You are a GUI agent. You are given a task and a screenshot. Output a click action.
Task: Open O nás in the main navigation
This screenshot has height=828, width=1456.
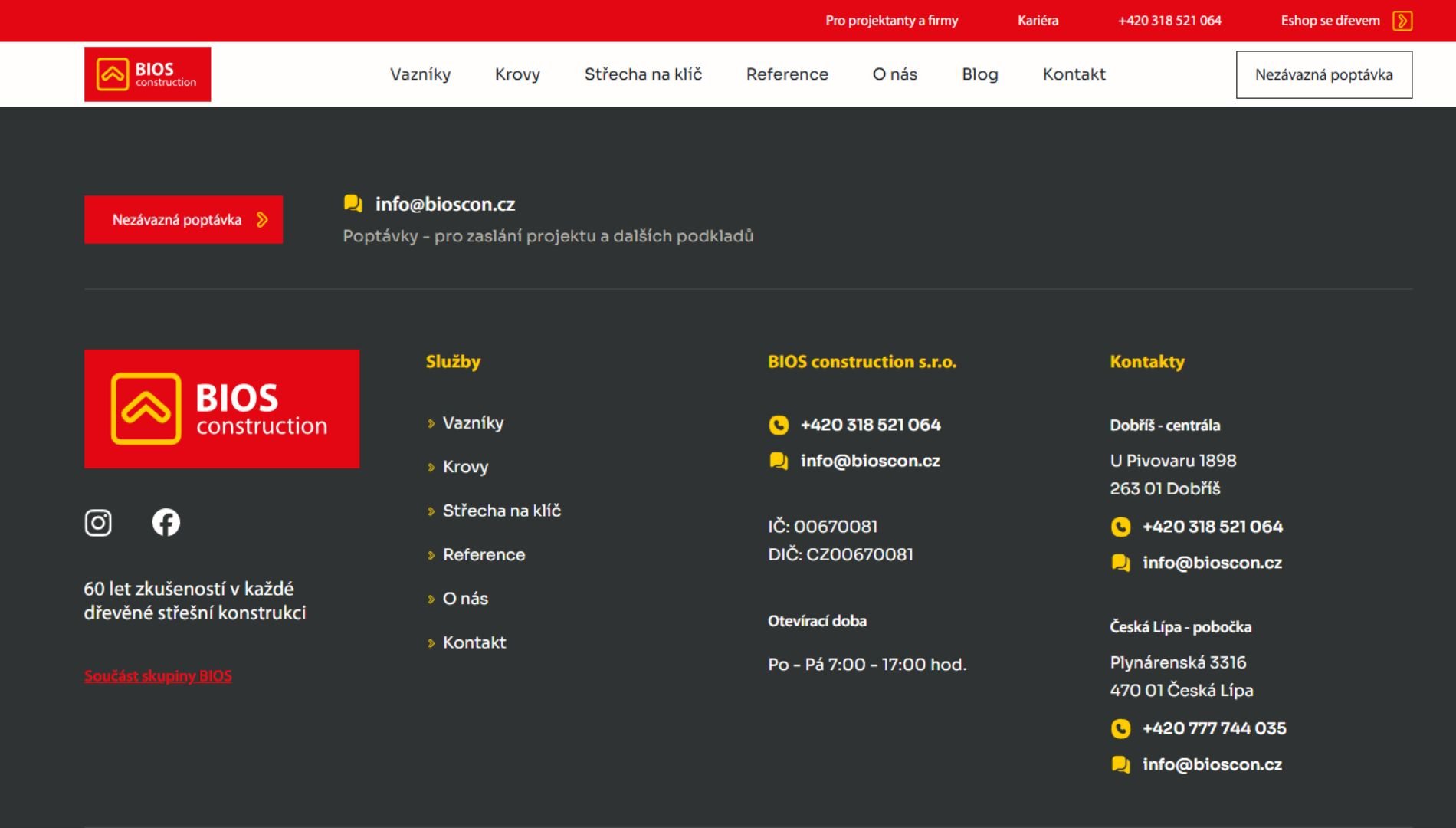[x=895, y=74]
